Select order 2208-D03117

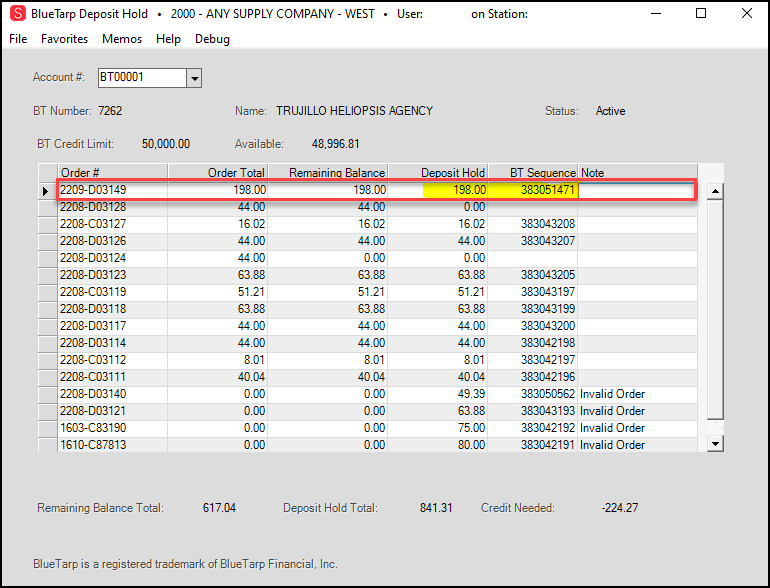(112, 326)
